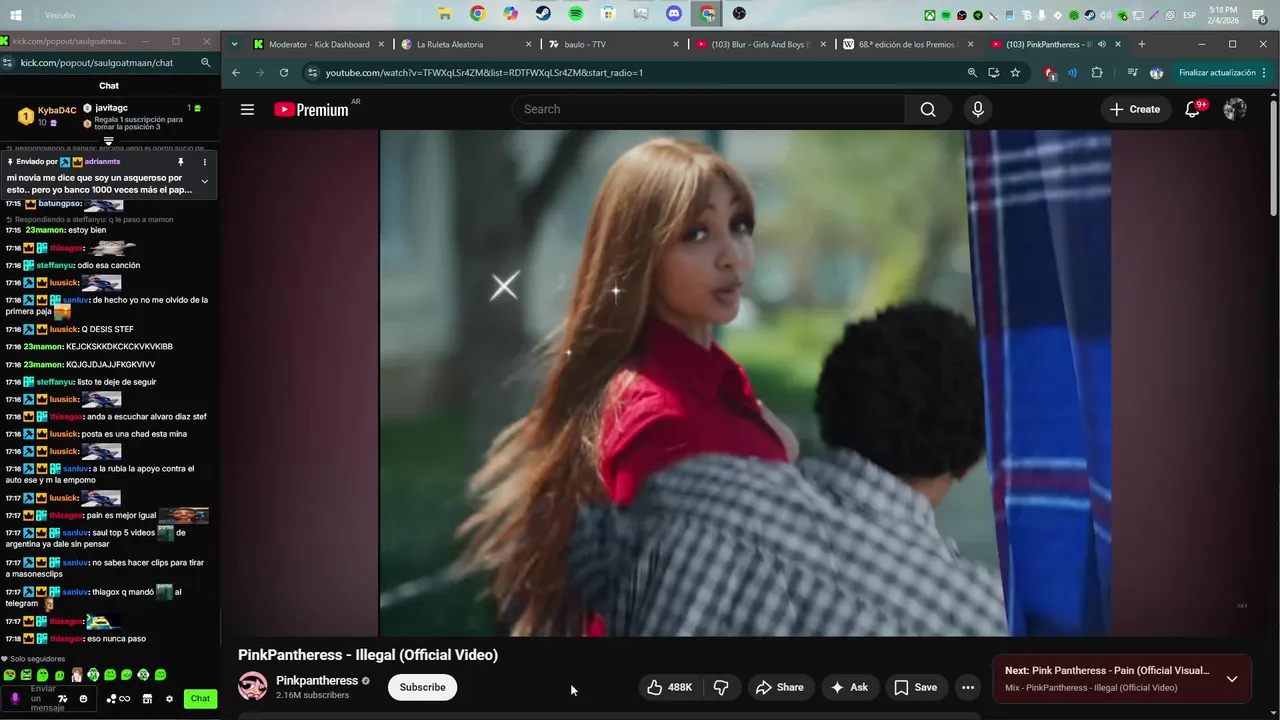Expand the Next: Pain playlist panel

coord(1232,679)
